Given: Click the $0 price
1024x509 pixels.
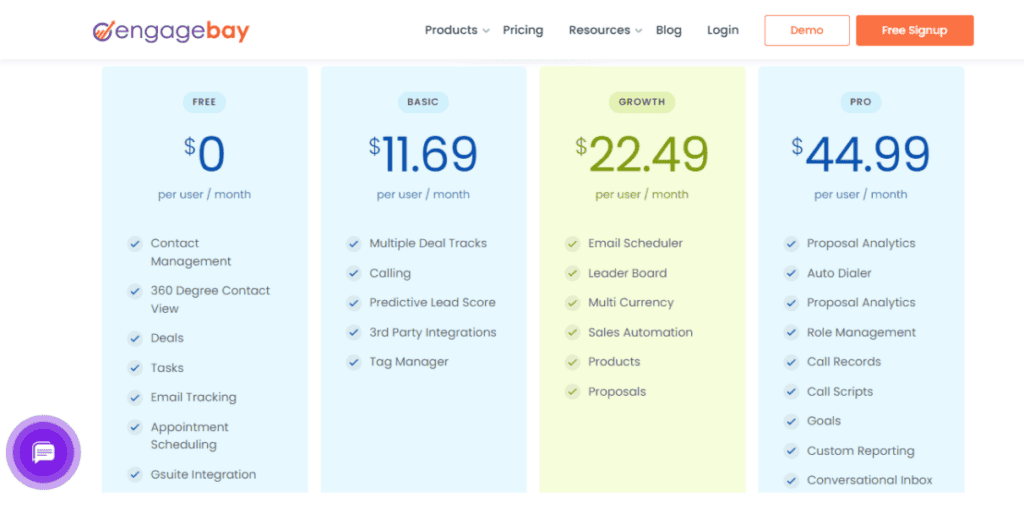Looking at the screenshot, I should 204,156.
